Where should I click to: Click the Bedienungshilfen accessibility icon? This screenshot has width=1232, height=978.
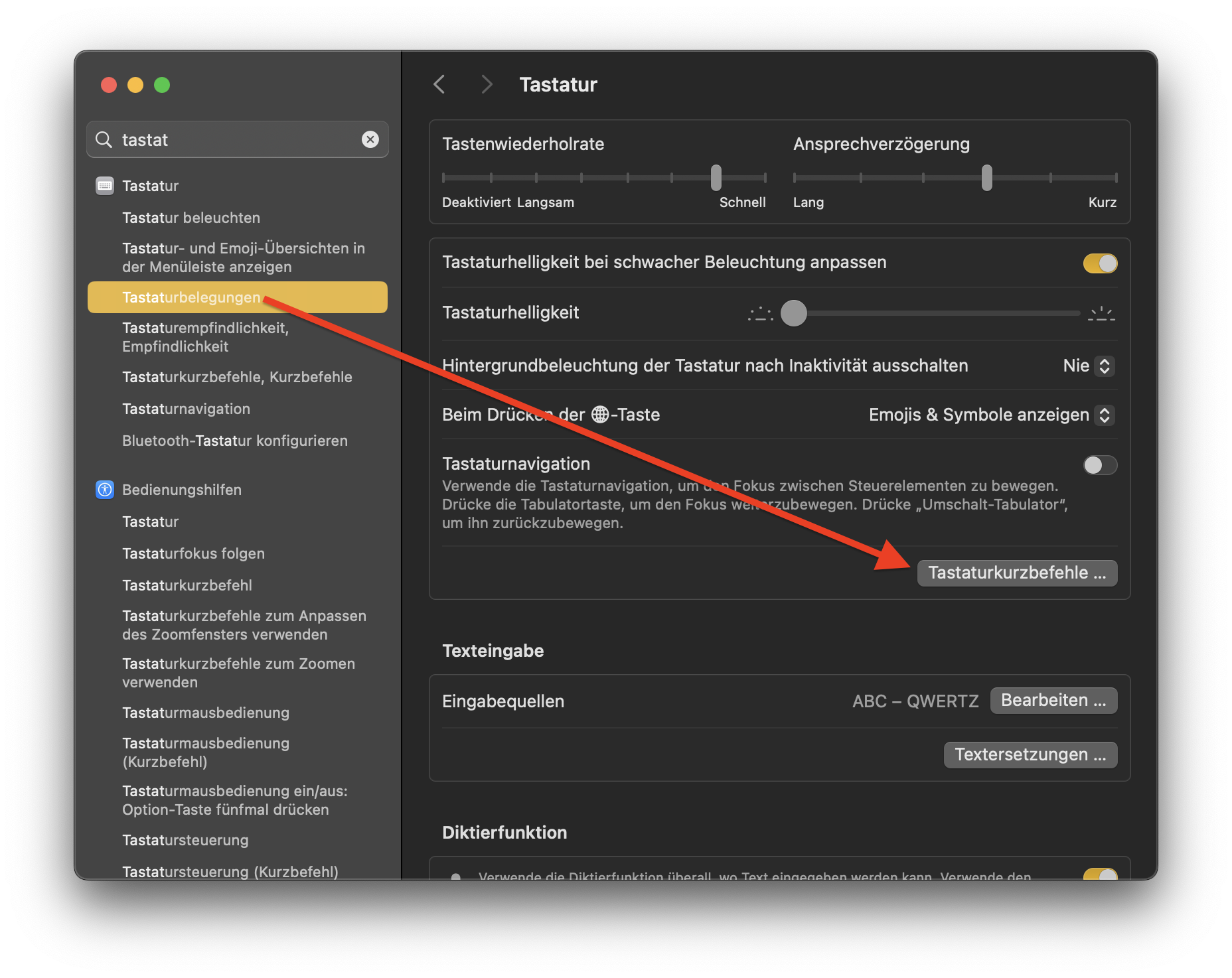click(105, 490)
